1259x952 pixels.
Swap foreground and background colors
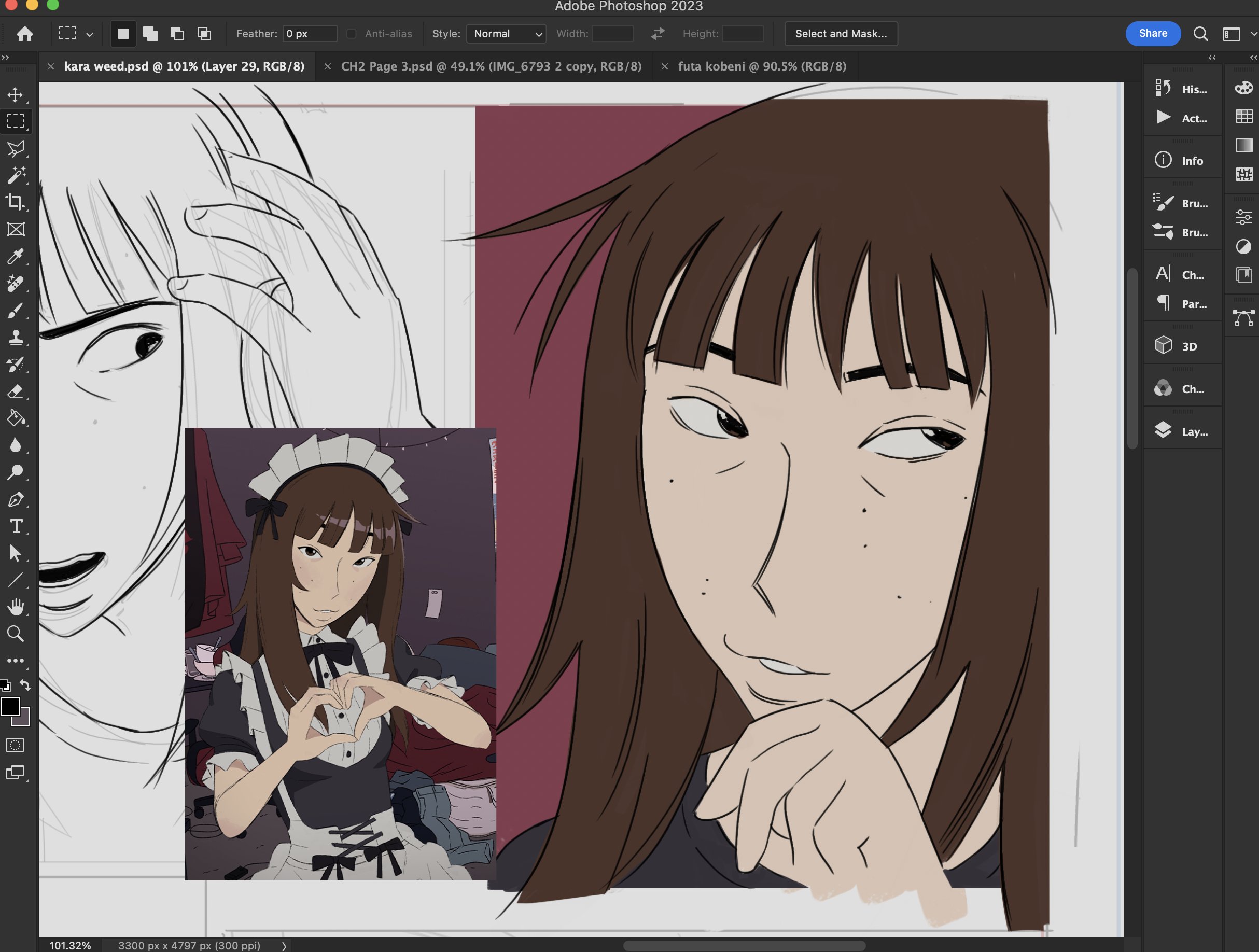(25, 684)
